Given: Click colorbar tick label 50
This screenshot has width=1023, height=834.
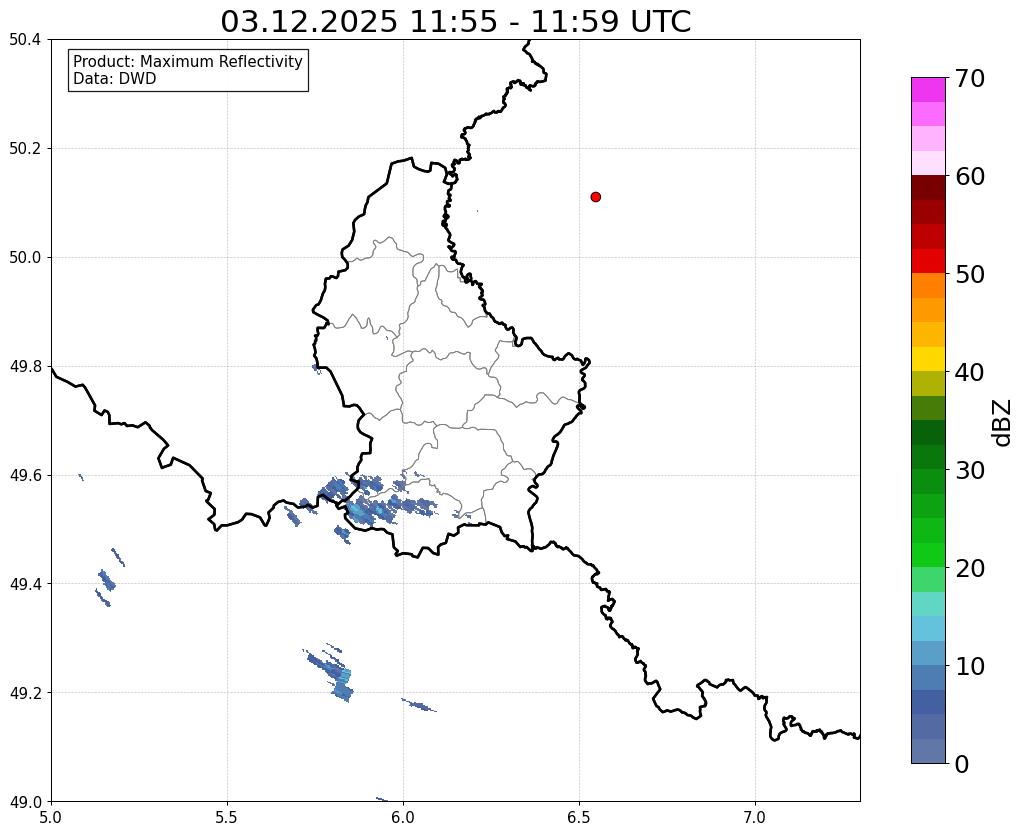Looking at the screenshot, I should click(970, 274).
